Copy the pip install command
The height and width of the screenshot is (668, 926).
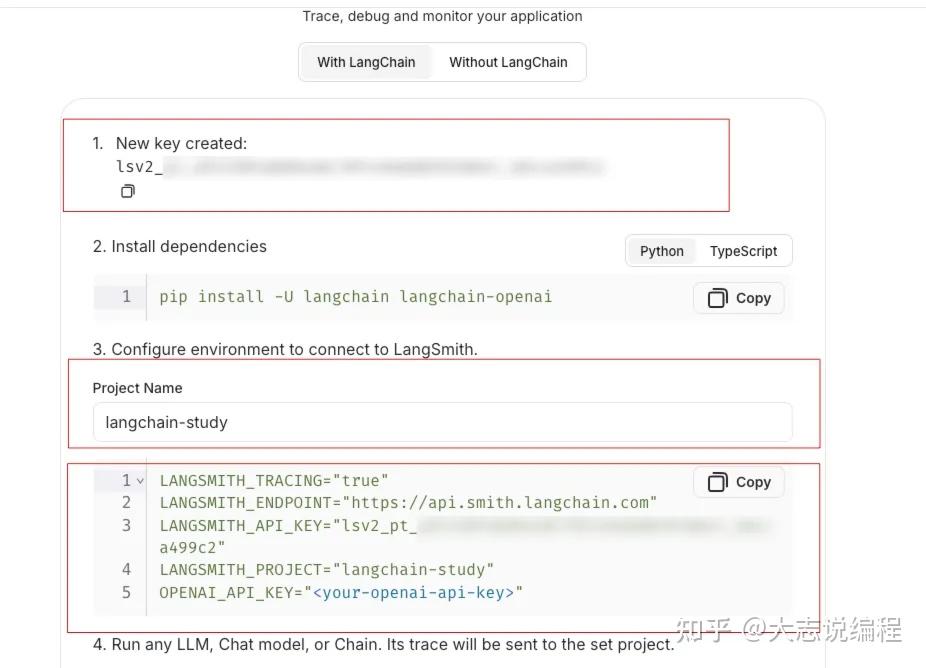(739, 298)
